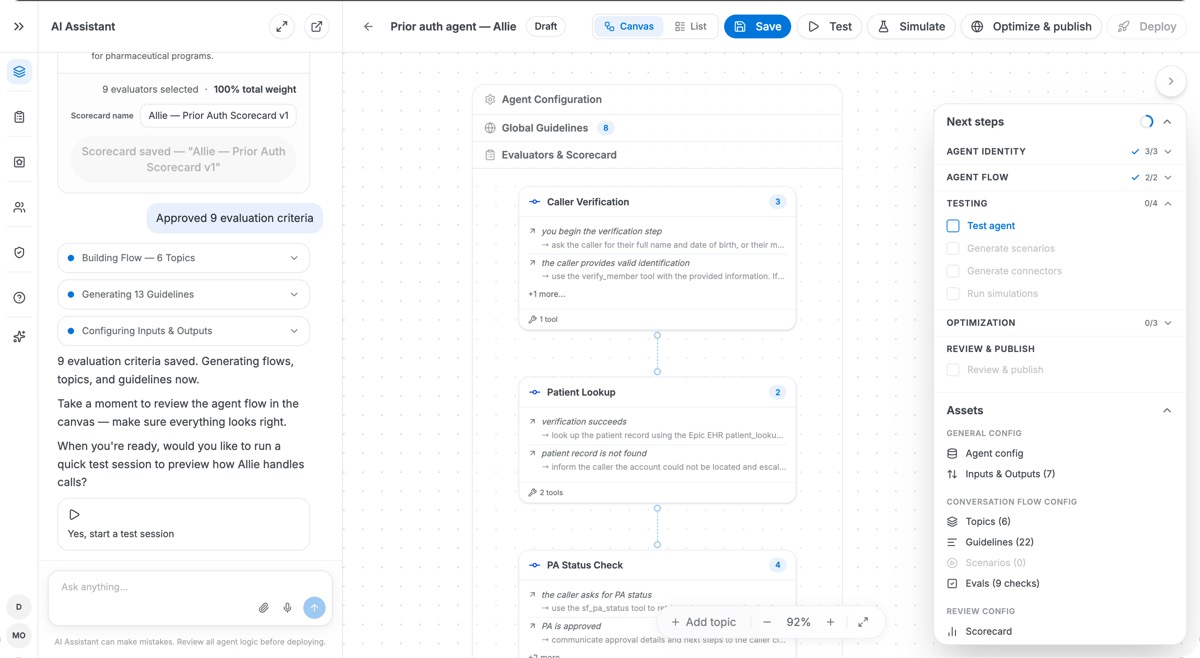
Task: Check the Review & publish checkbox
Action: click(x=953, y=370)
